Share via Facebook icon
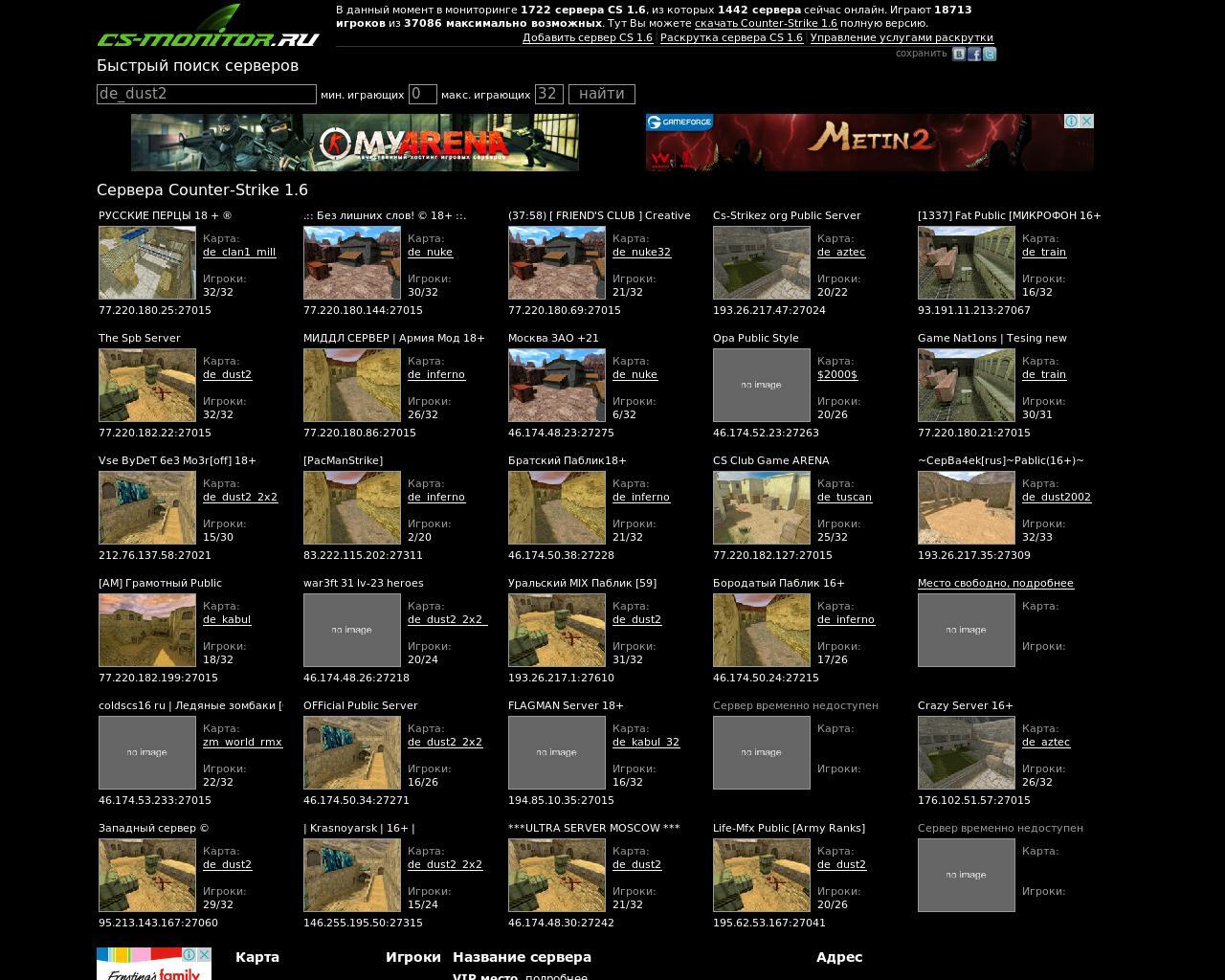 coord(973,55)
